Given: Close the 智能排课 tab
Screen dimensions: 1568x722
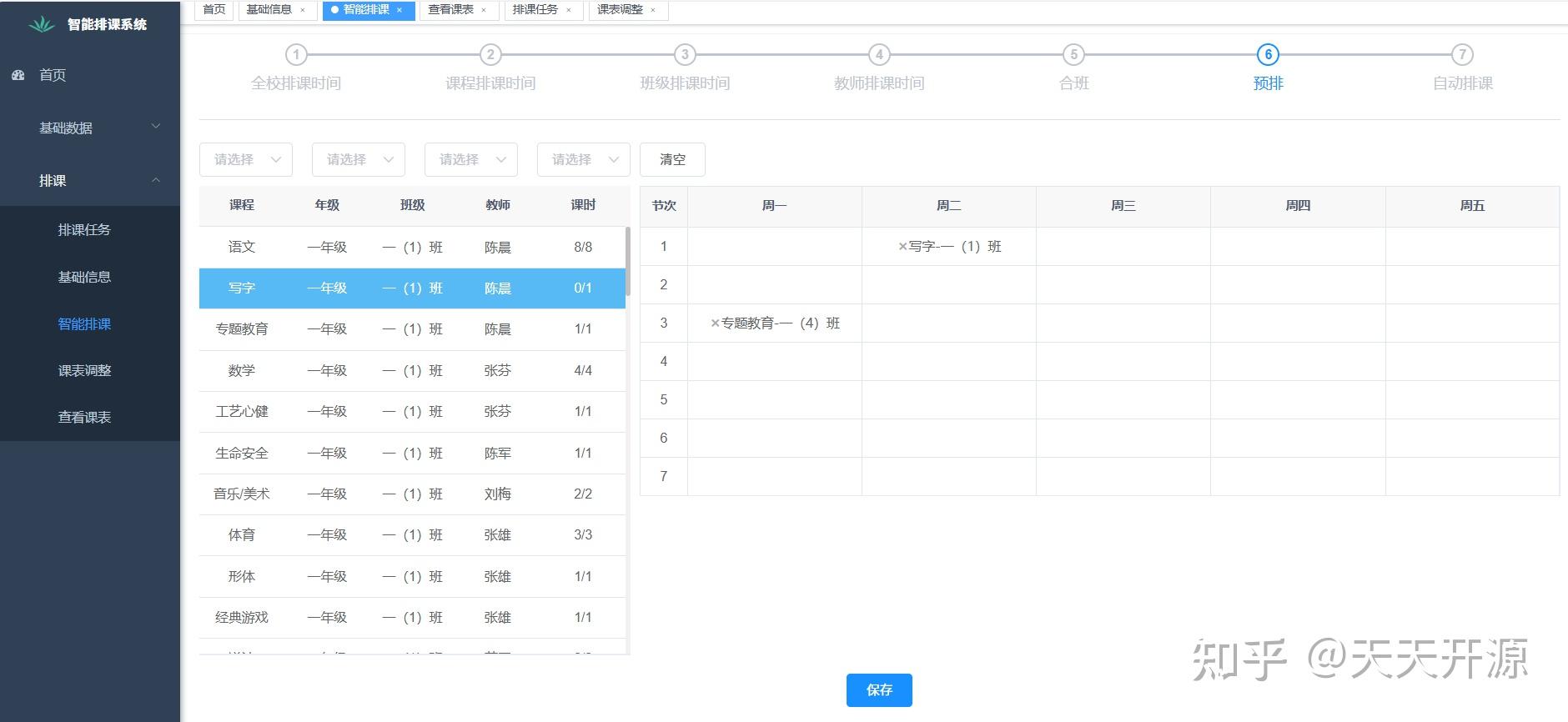Looking at the screenshot, I should [400, 10].
